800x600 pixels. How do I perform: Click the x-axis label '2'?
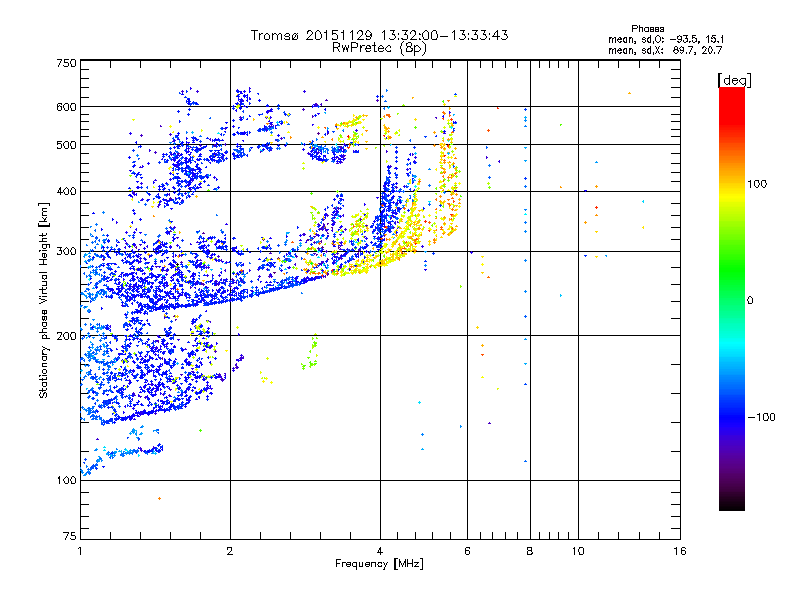pyautogui.click(x=230, y=551)
